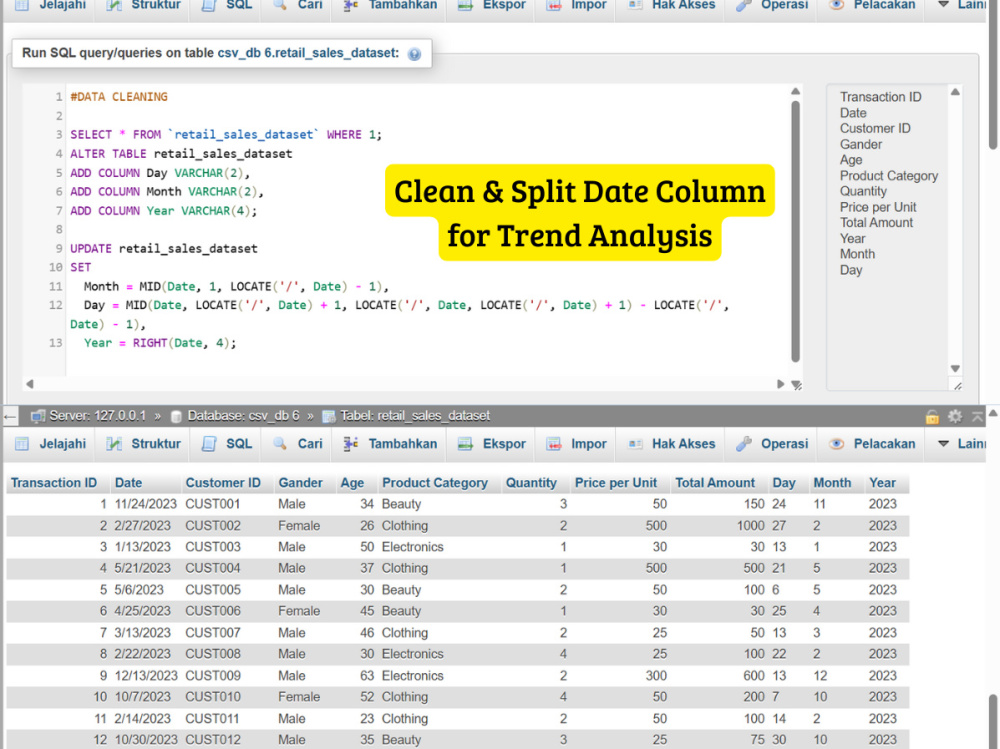
Task: Sort by the Date column header
Action: coord(128,483)
